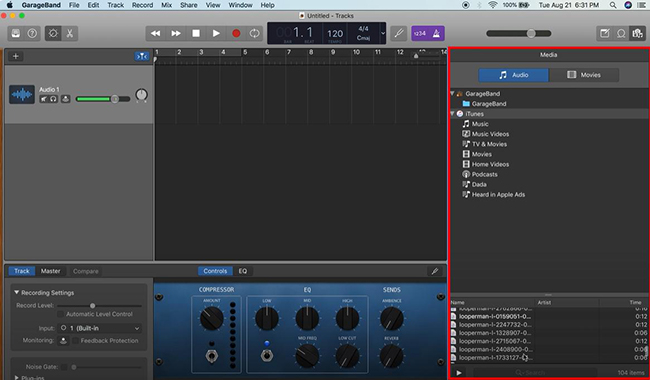The width and height of the screenshot is (650, 380).
Task: Click the Audio 1 waveform track icon
Action: [22, 94]
